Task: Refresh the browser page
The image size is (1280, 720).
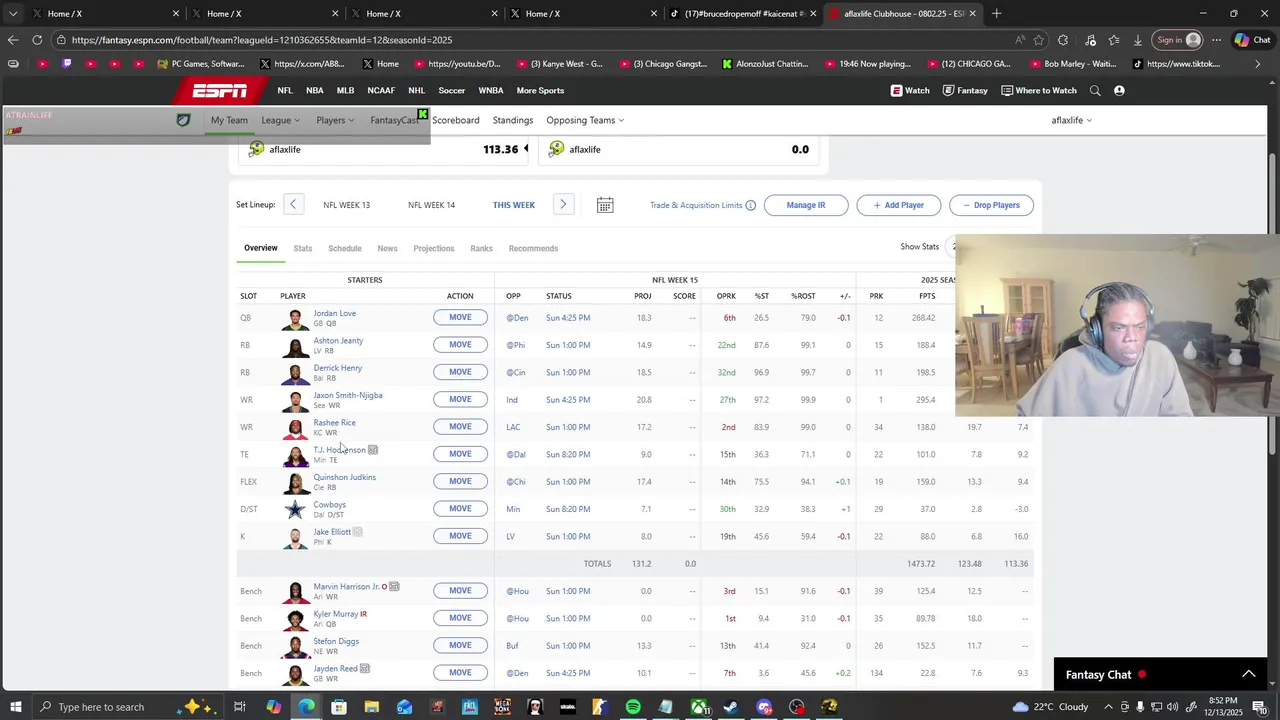Action: (37, 40)
